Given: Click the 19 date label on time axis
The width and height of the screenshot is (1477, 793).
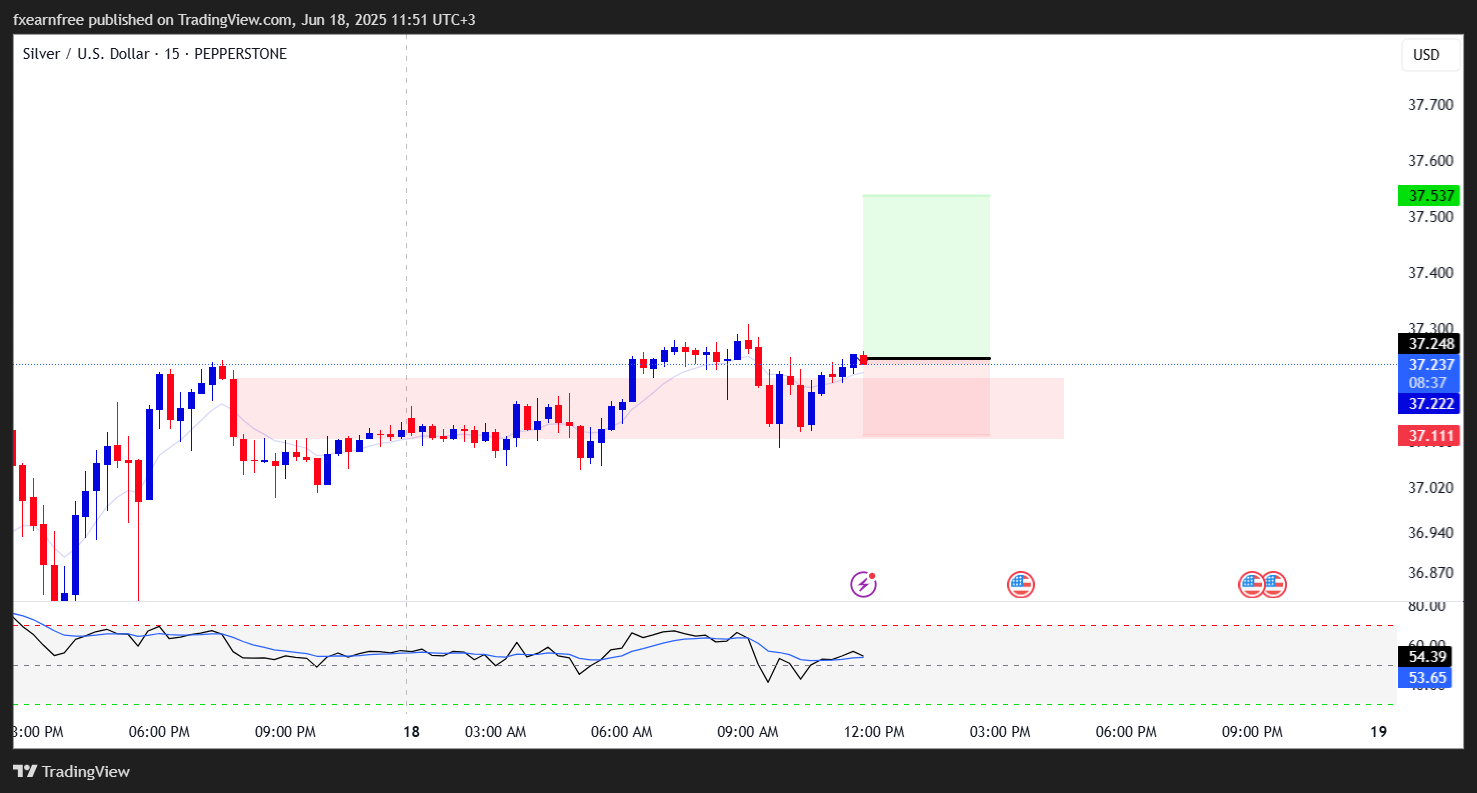Looking at the screenshot, I should click(1378, 732).
